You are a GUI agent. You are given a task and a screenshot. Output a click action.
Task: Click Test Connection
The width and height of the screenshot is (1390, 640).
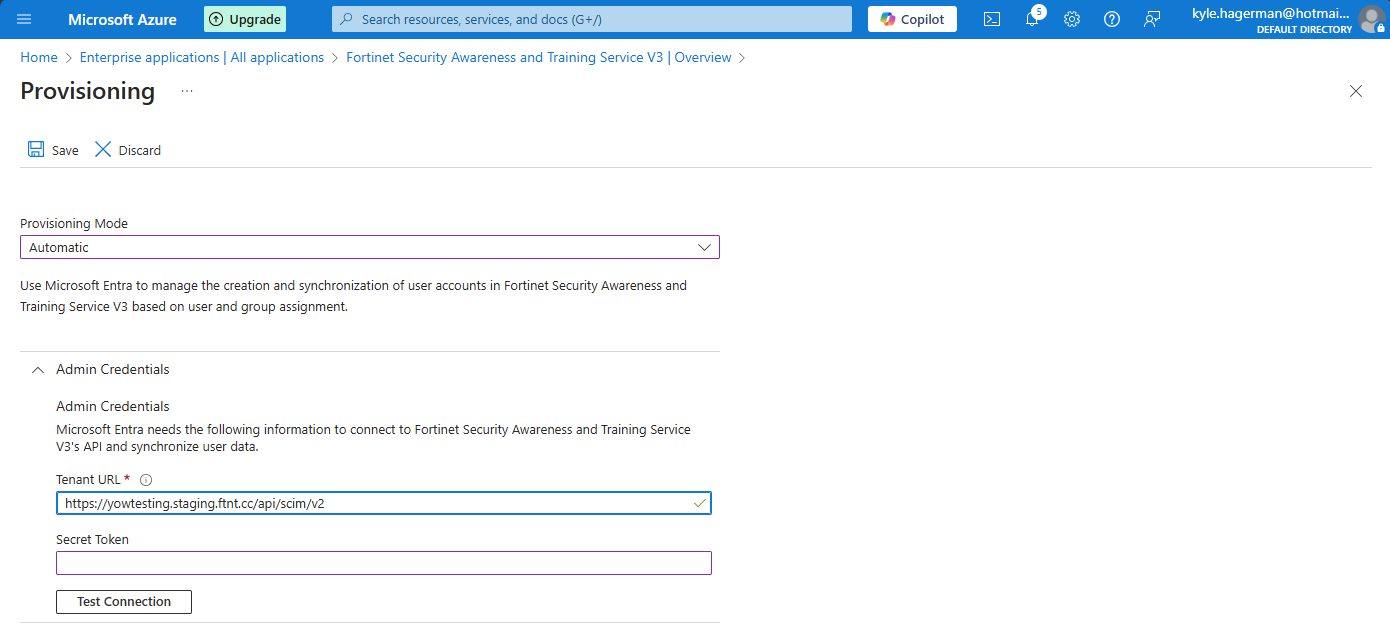(x=124, y=601)
